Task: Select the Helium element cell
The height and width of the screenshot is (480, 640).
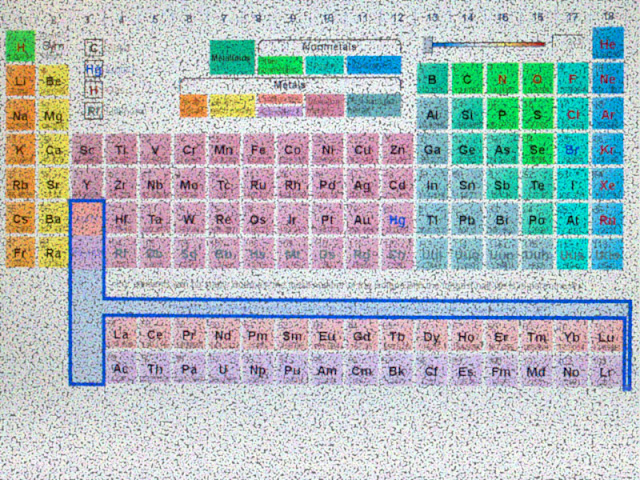Action: tap(608, 44)
